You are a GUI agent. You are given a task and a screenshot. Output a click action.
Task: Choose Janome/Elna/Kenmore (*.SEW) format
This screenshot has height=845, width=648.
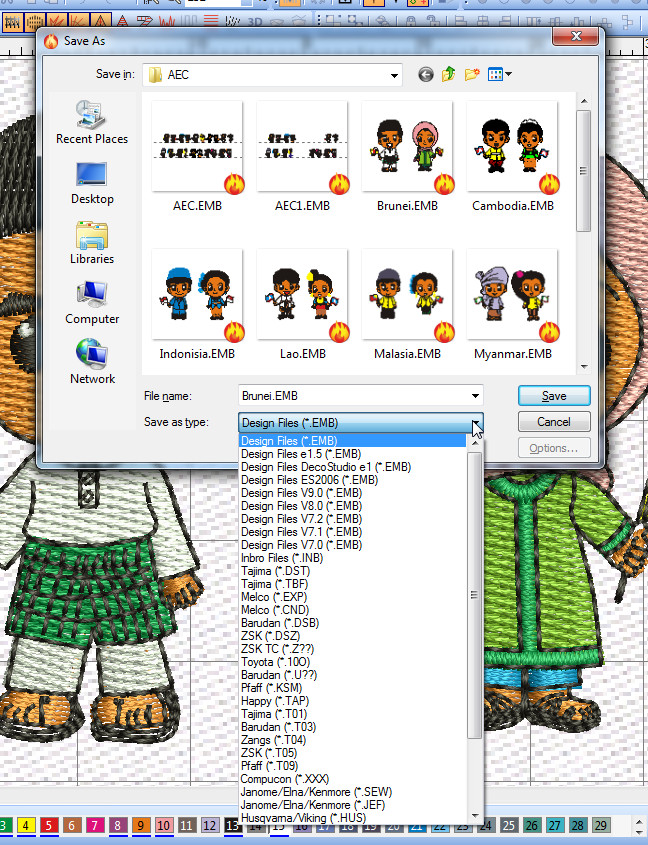point(353,792)
